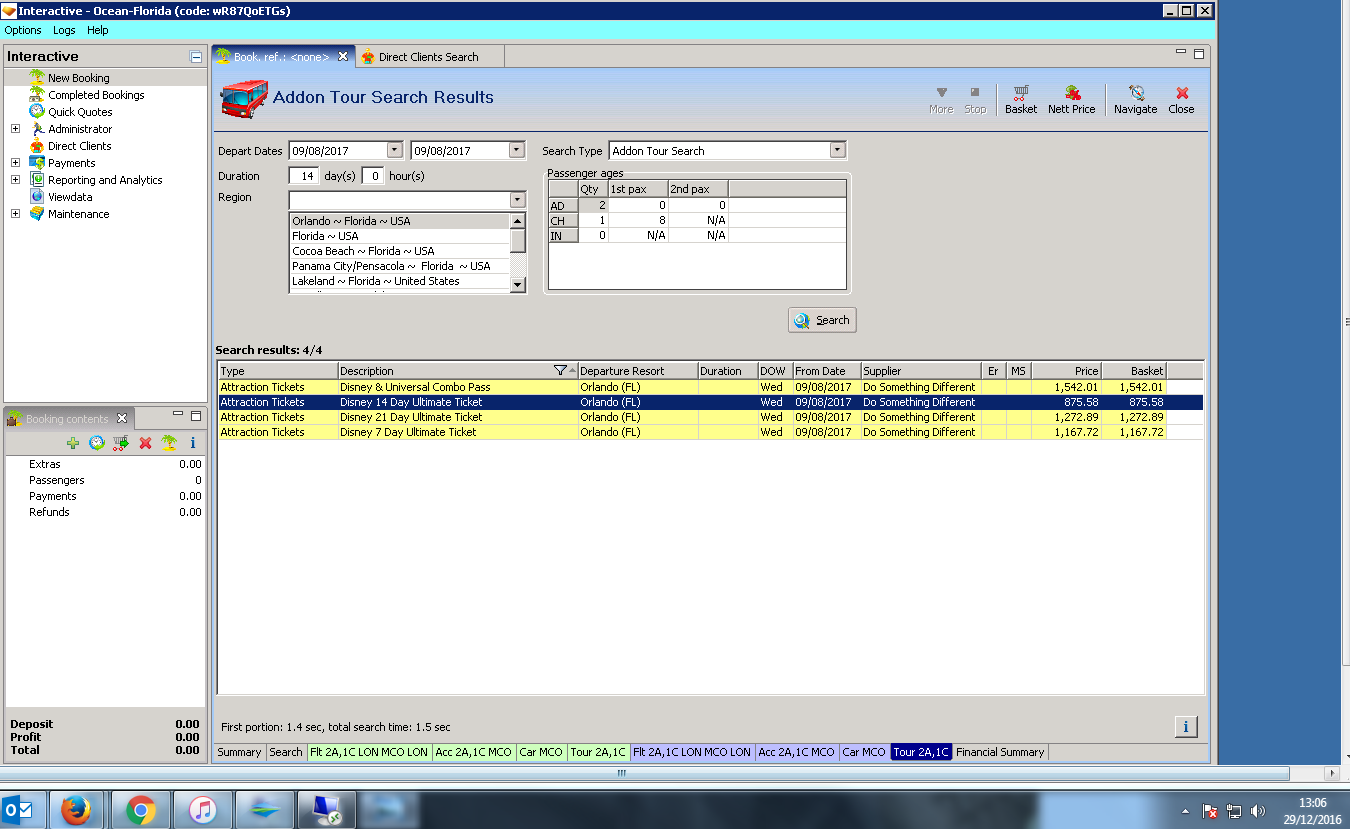Expand the Payments tree node
The image size is (1350, 829).
coord(15,163)
